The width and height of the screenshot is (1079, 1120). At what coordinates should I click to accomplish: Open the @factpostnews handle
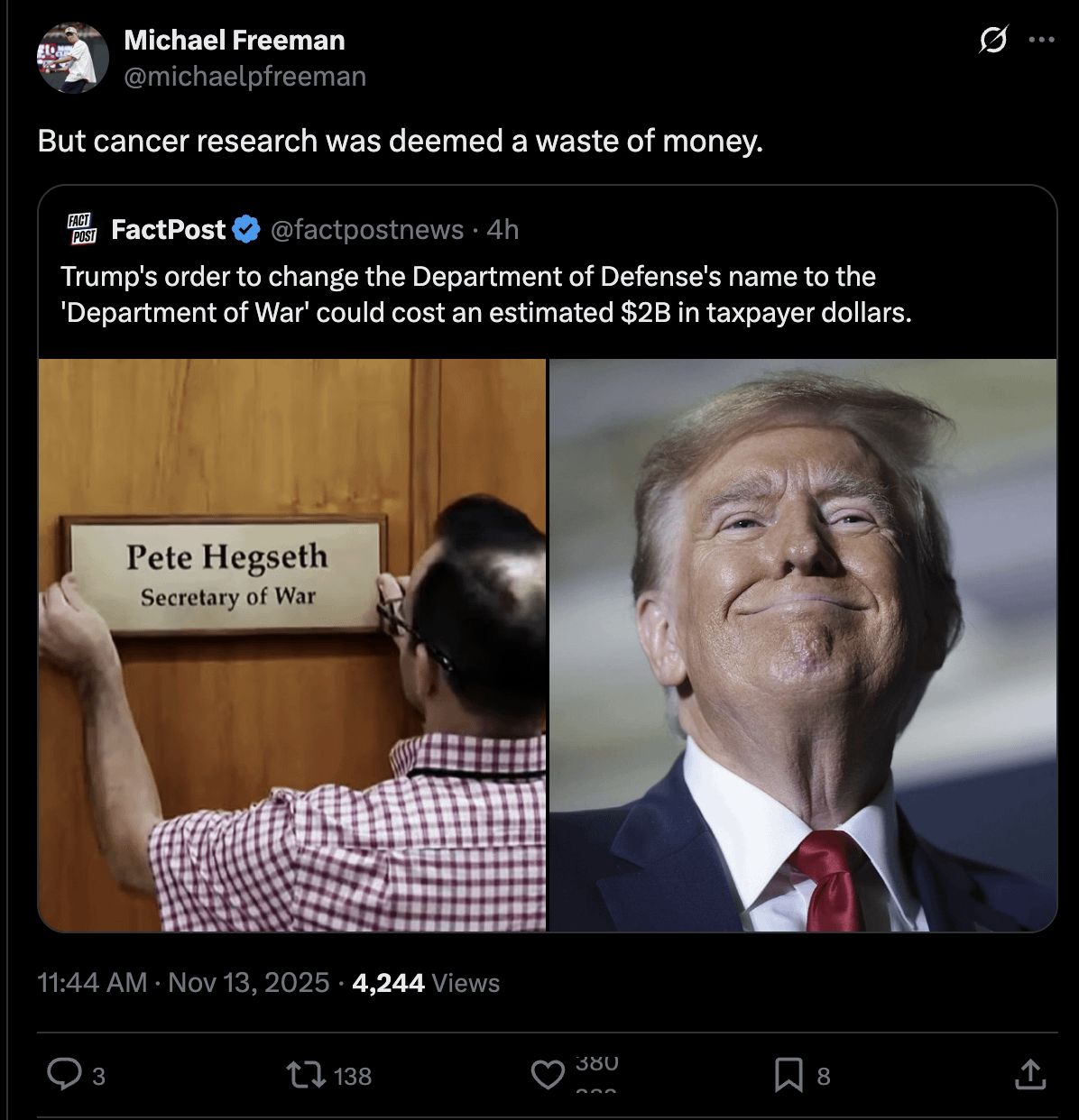tap(367, 230)
